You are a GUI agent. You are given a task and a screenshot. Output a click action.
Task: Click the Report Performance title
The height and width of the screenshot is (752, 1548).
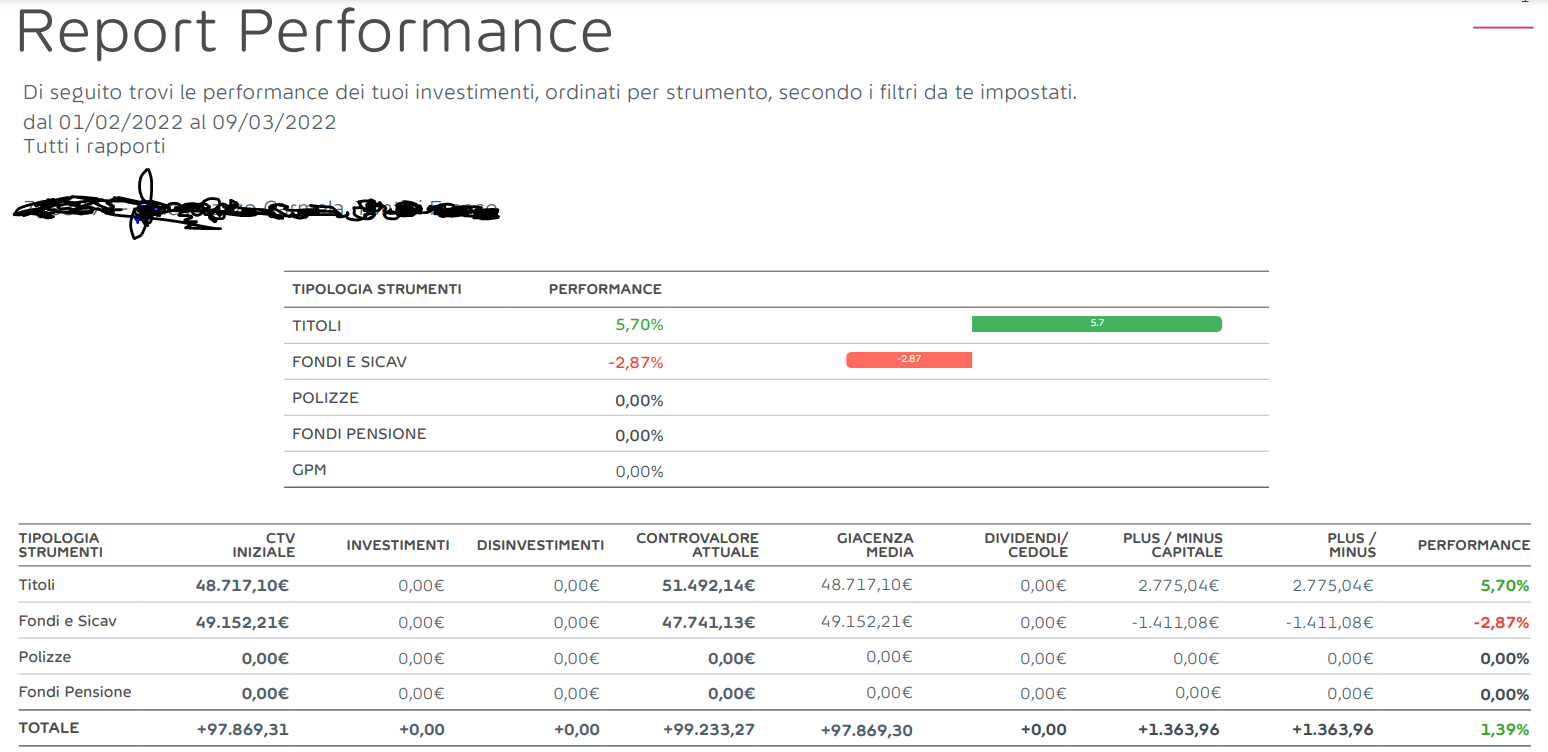314,32
